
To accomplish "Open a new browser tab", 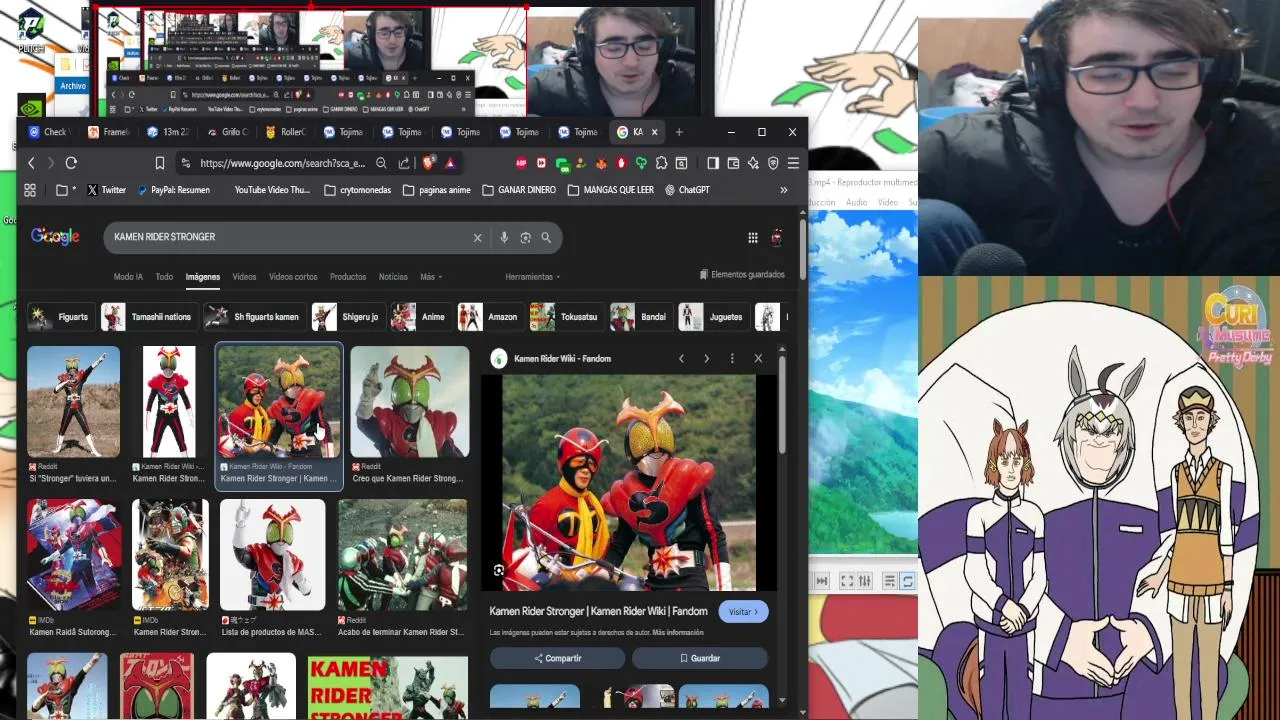I will [x=679, y=132].
